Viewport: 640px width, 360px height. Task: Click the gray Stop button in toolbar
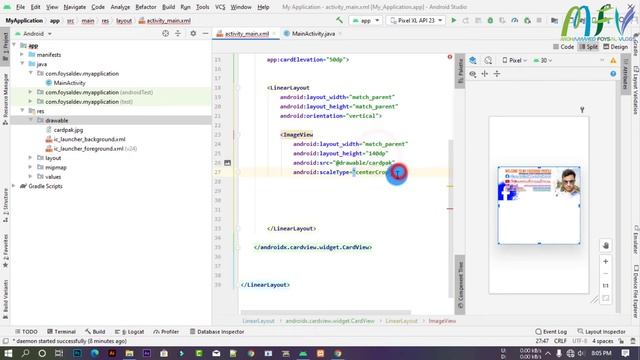[539, 20]
